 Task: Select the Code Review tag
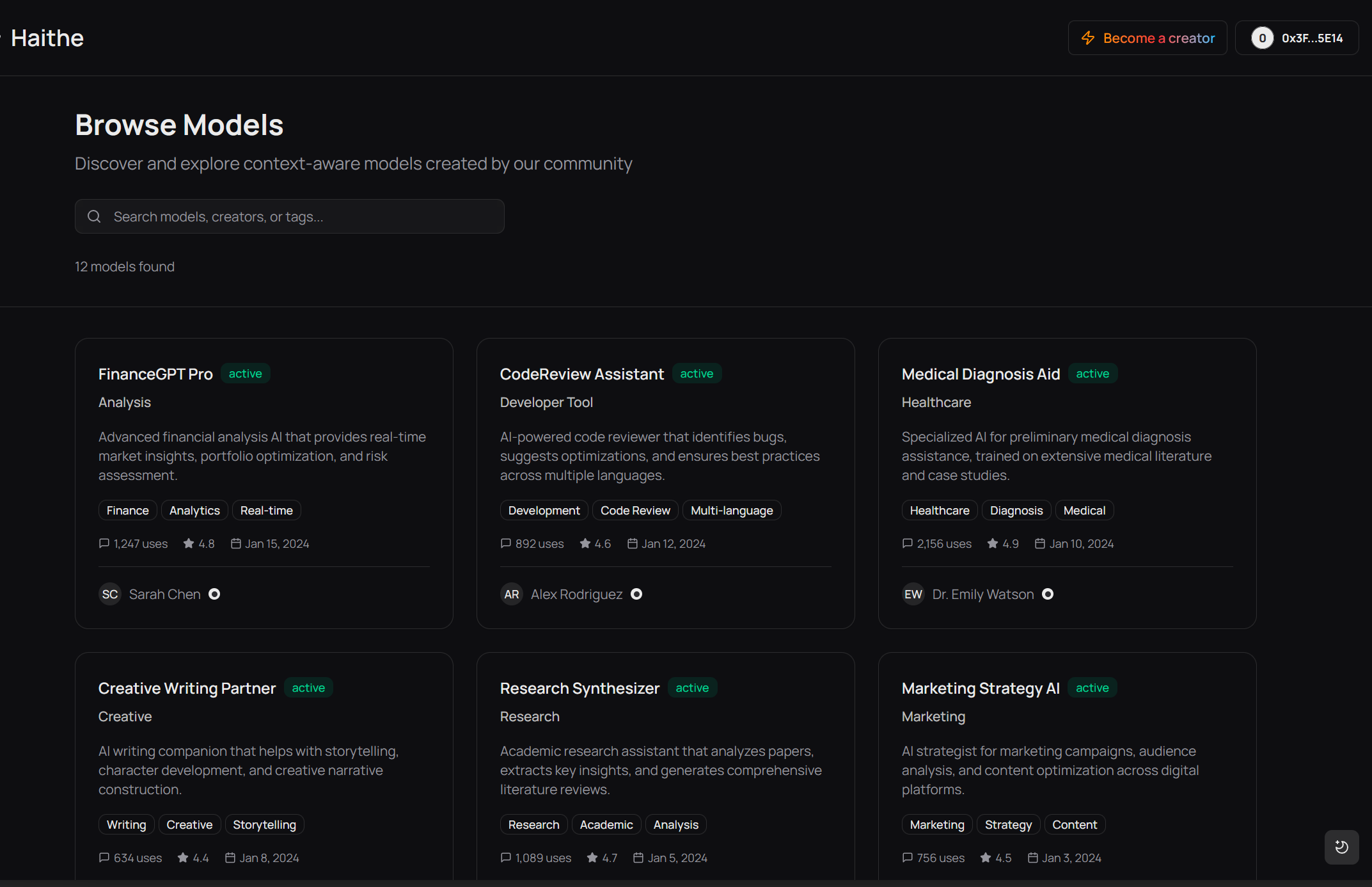pos(635,510)
